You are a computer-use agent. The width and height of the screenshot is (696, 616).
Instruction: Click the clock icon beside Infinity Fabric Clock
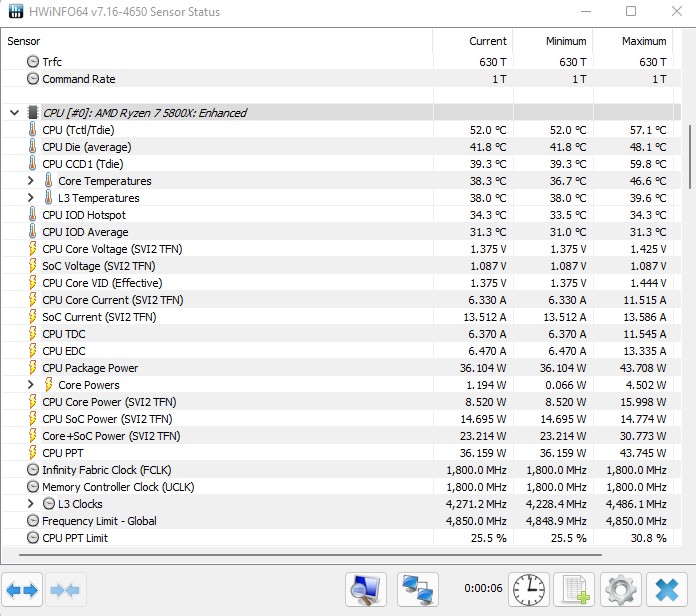pyautogui.click(x=33, y=470)
